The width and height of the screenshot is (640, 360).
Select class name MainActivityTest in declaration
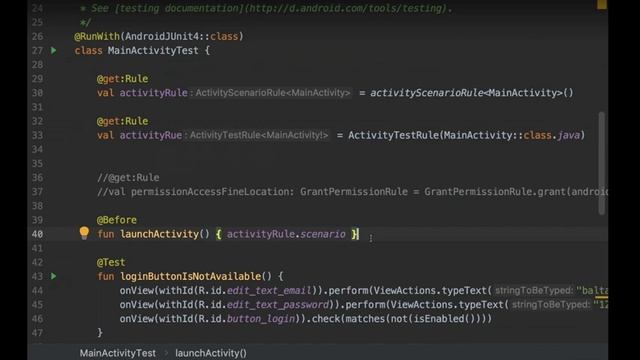pyautogui.click(x=153, y=51)
